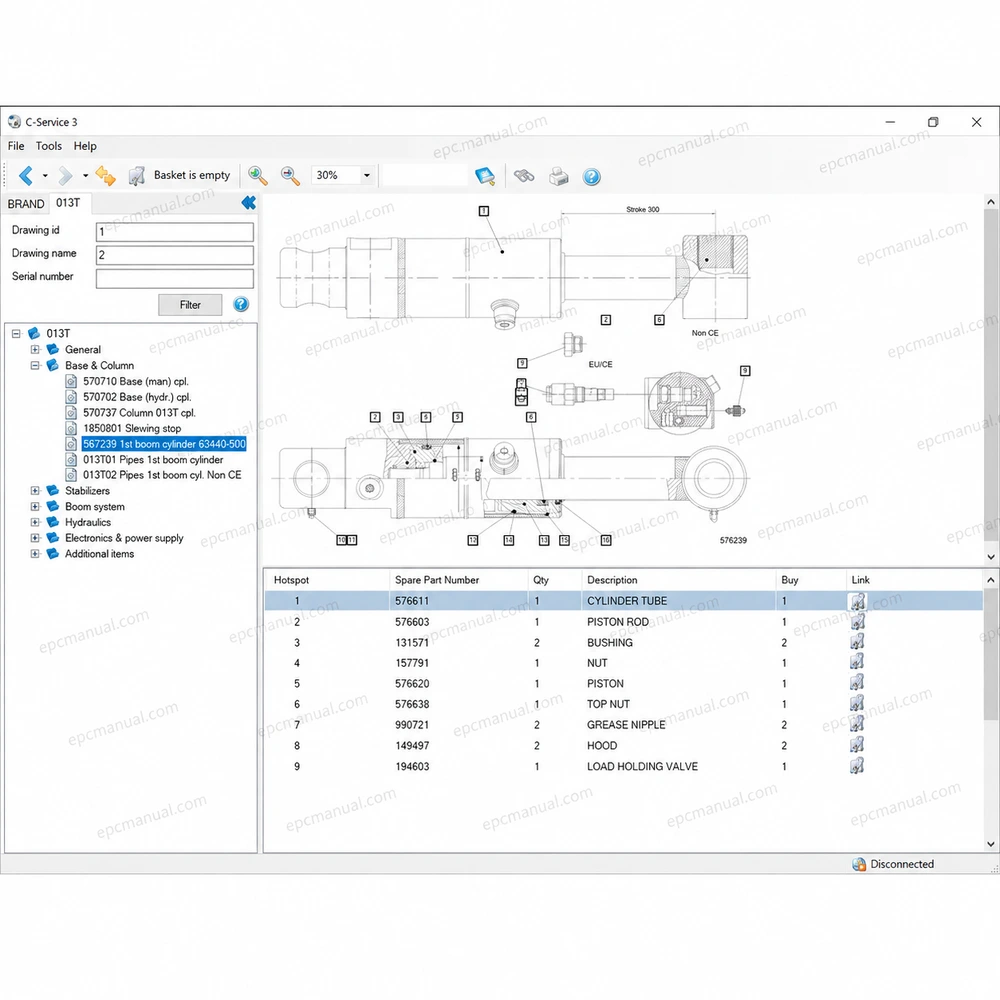Expand the Stabilizers folder
This screenshot has width=1000, height=1000.
(35, 490)
